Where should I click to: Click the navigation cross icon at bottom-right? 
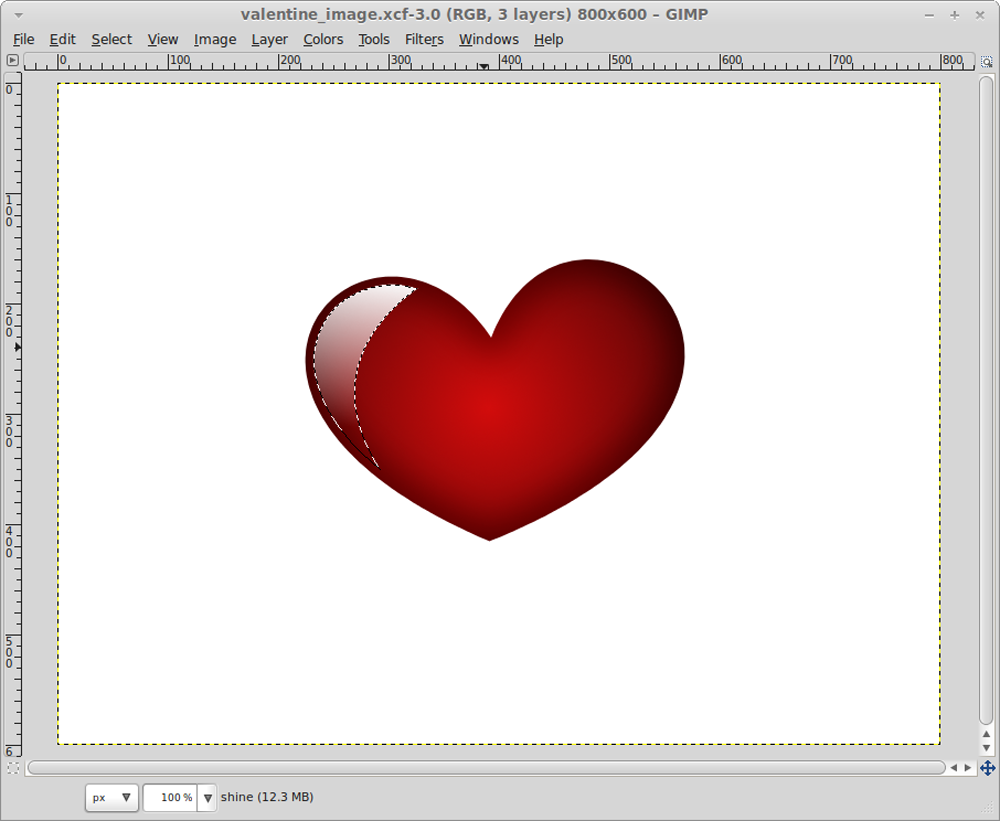(x=987, y=768)
